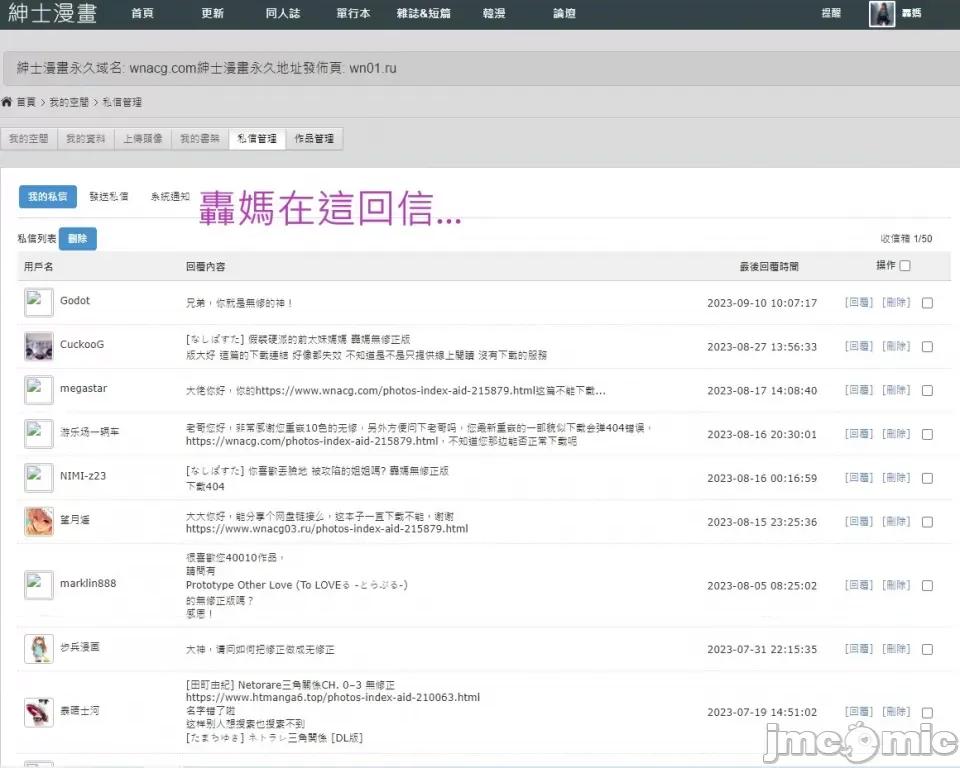
Task: Open the 系統通知 sub-tab
Action: tap(170, 197)
